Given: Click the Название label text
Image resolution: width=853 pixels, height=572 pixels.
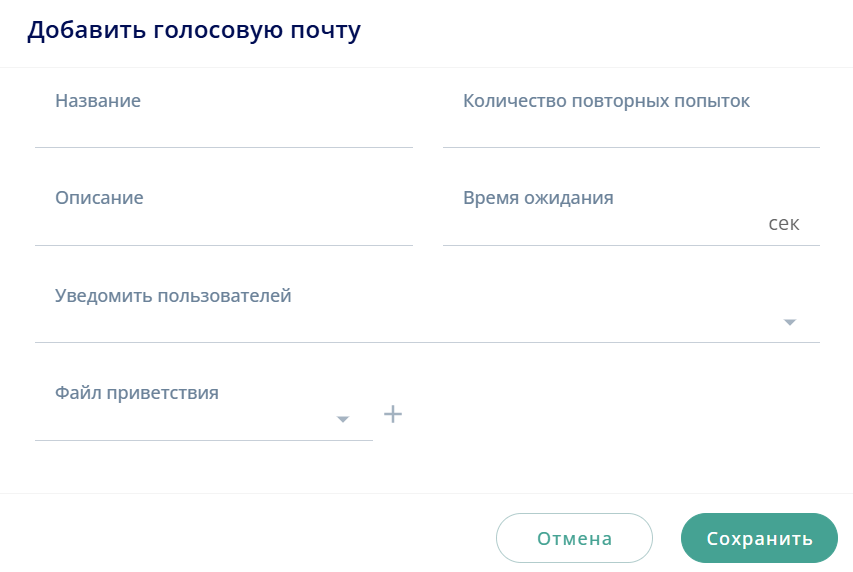Looking at the screenshot, I should tap(98, 101).
